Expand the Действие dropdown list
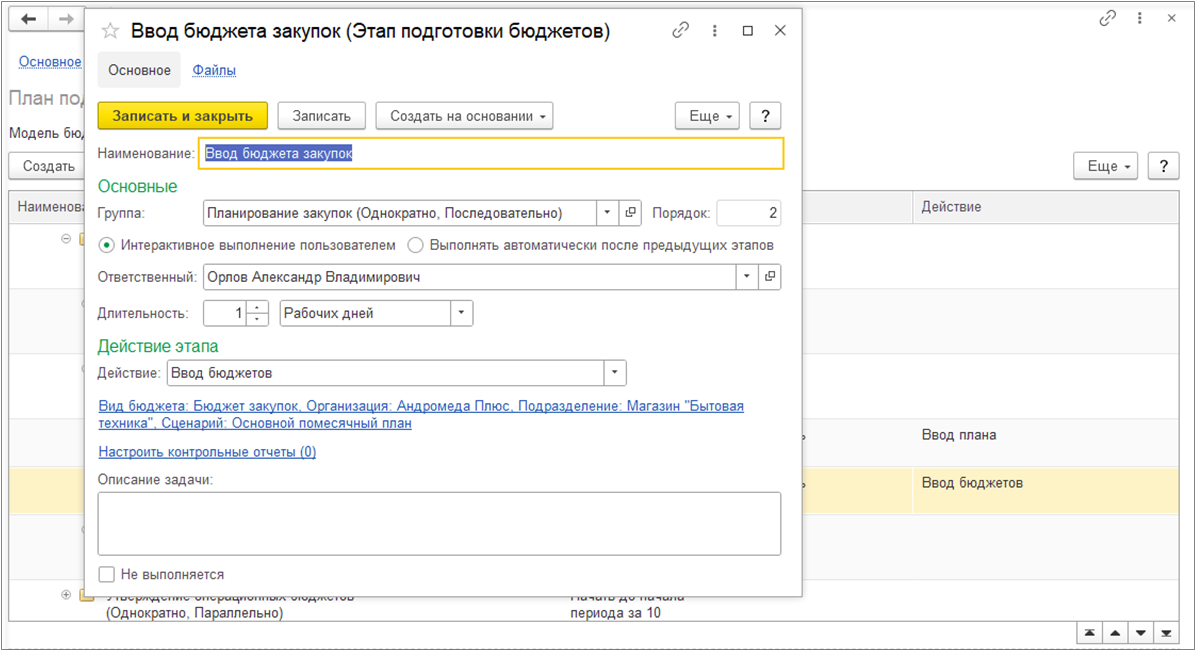Screen dimensions: 1195x650 point(615,373)
